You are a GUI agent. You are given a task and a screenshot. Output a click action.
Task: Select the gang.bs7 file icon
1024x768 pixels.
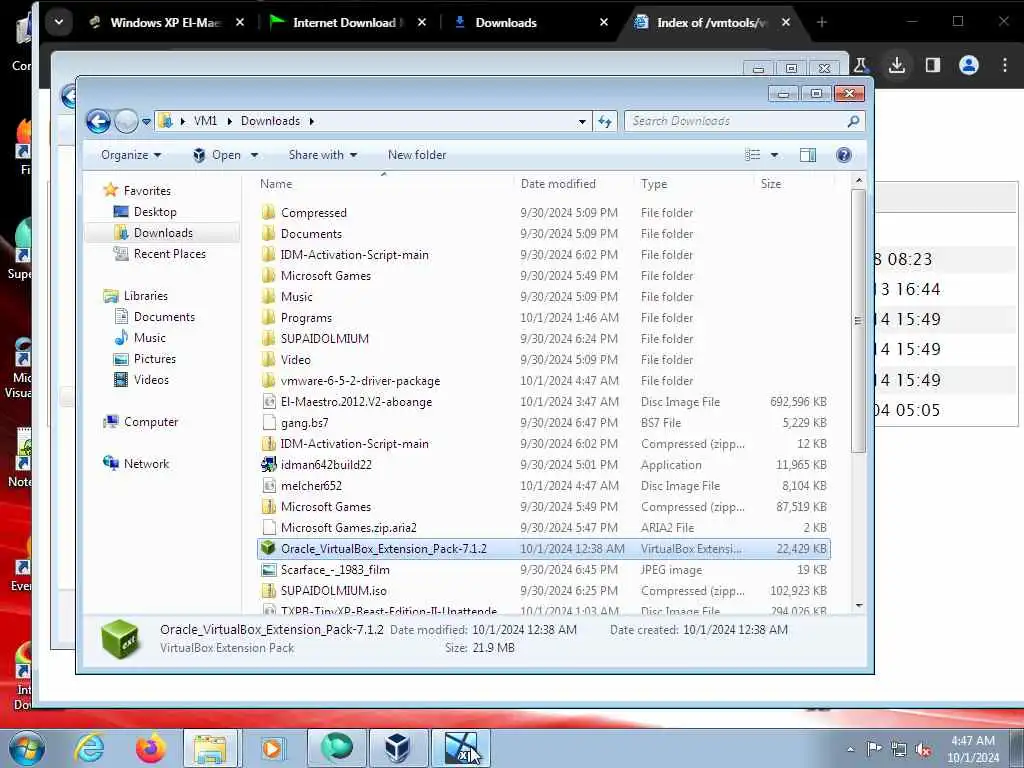pos(268,423)
